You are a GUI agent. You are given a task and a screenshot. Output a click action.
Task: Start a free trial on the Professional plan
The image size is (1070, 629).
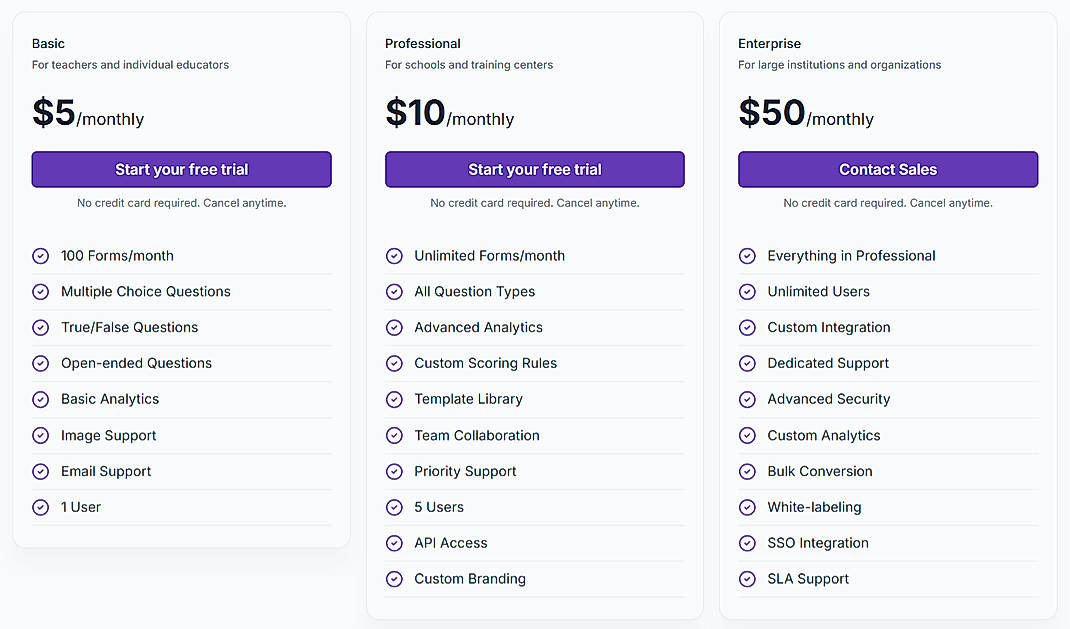(534, 169)
